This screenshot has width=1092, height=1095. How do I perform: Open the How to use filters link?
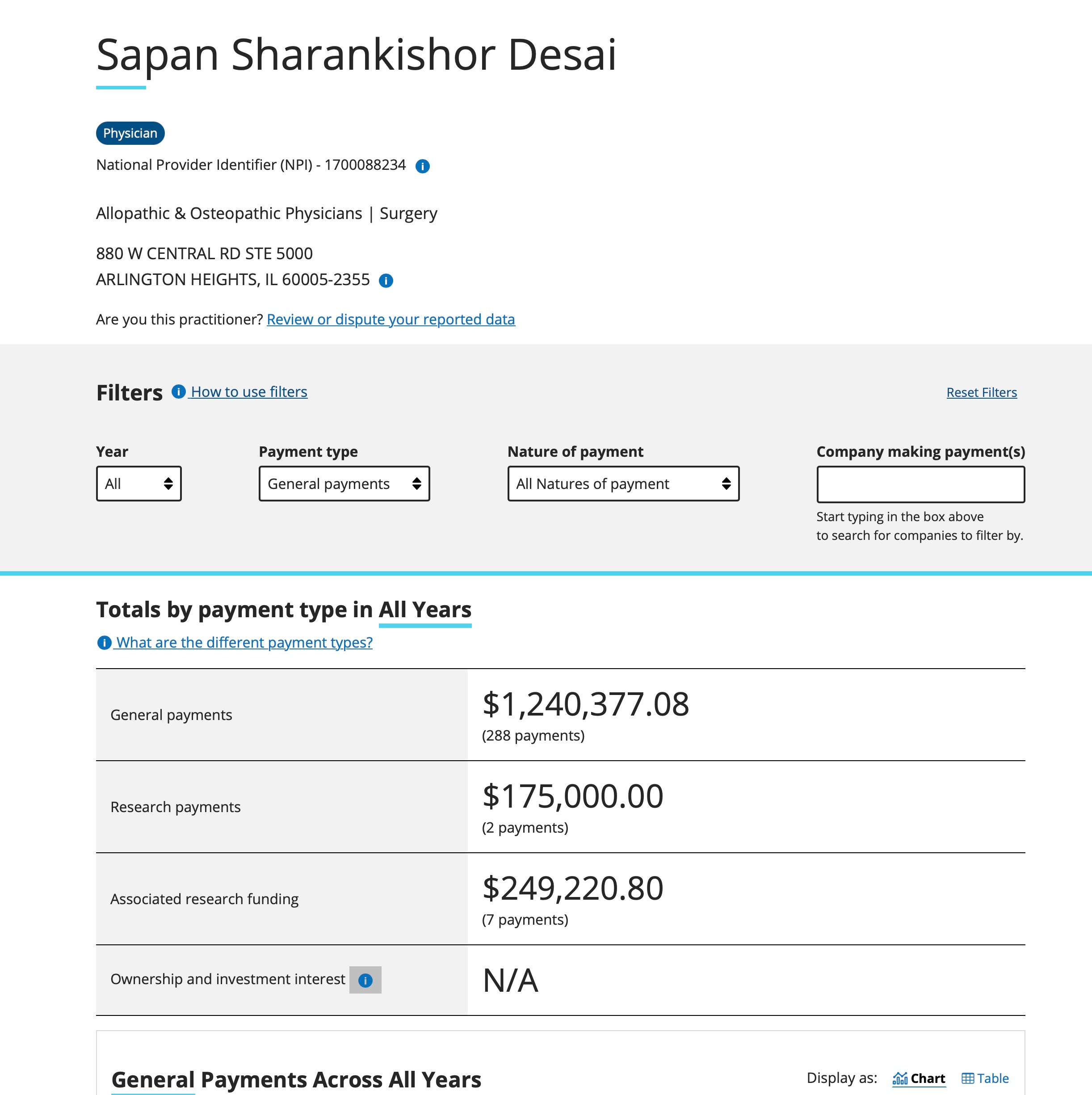pos(249,392)
